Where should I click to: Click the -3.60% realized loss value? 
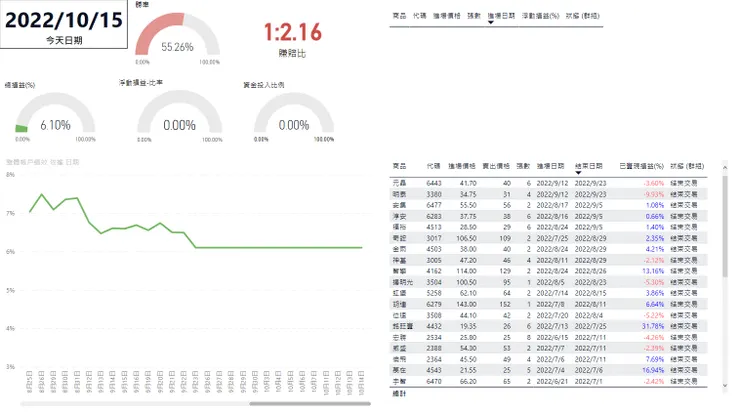[654, 183]
